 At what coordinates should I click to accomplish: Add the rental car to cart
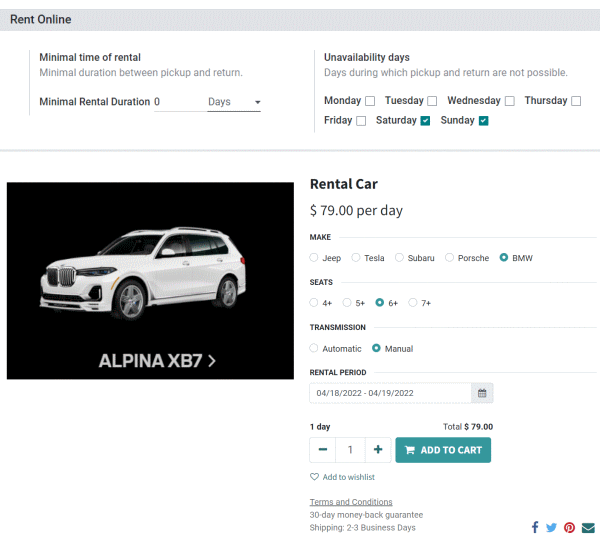pyautogui.click(x=443, y=450)
